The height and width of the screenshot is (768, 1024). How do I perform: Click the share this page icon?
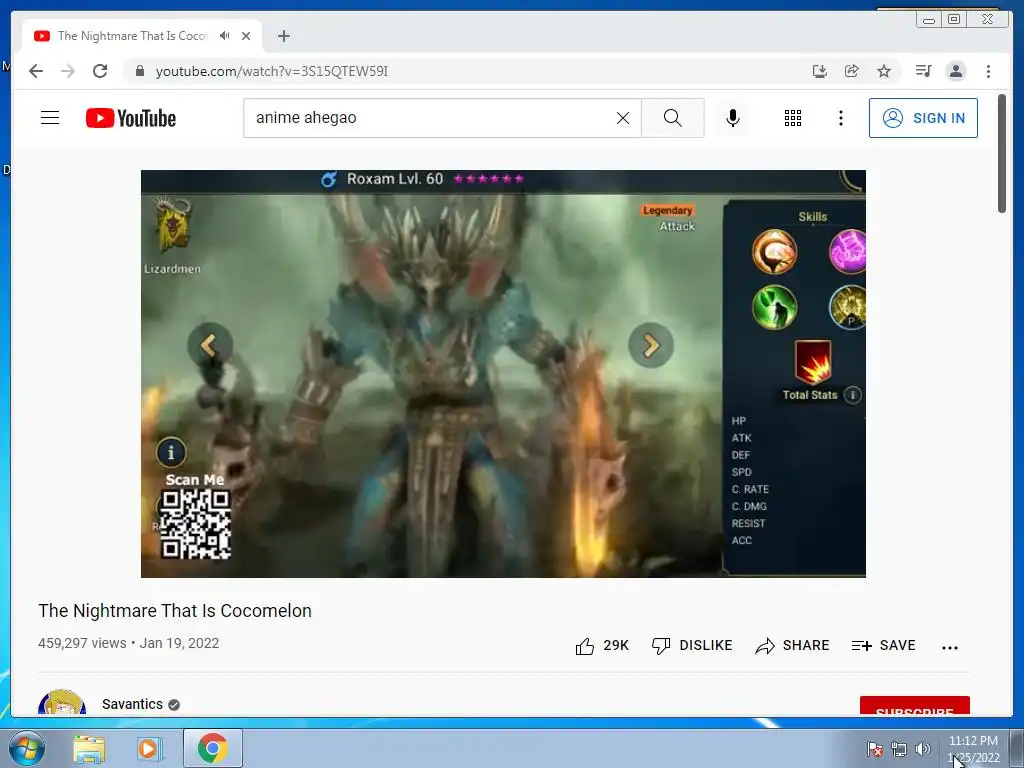point(852,71)
